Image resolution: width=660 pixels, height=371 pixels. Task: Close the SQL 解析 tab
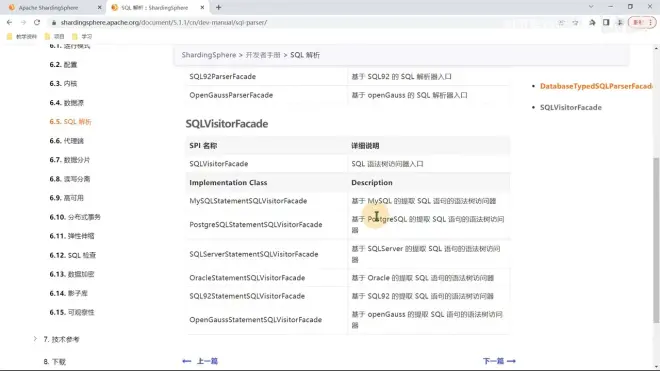[x=202, y=8]
